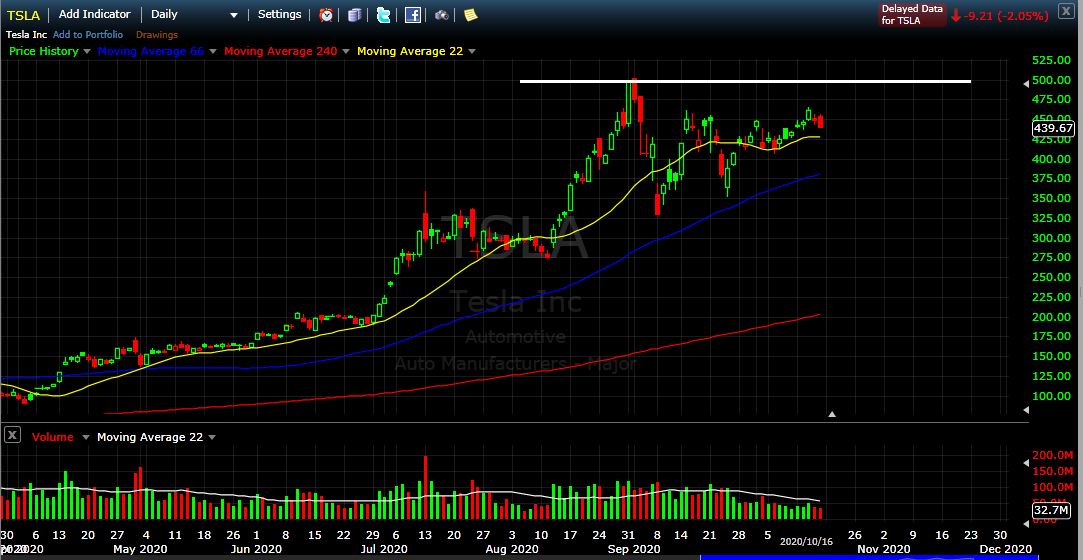Image resolution: width=1083 pixels, height=560 pixels.
Task: Click the 439.67 current price label
Action: [1053, 128]
